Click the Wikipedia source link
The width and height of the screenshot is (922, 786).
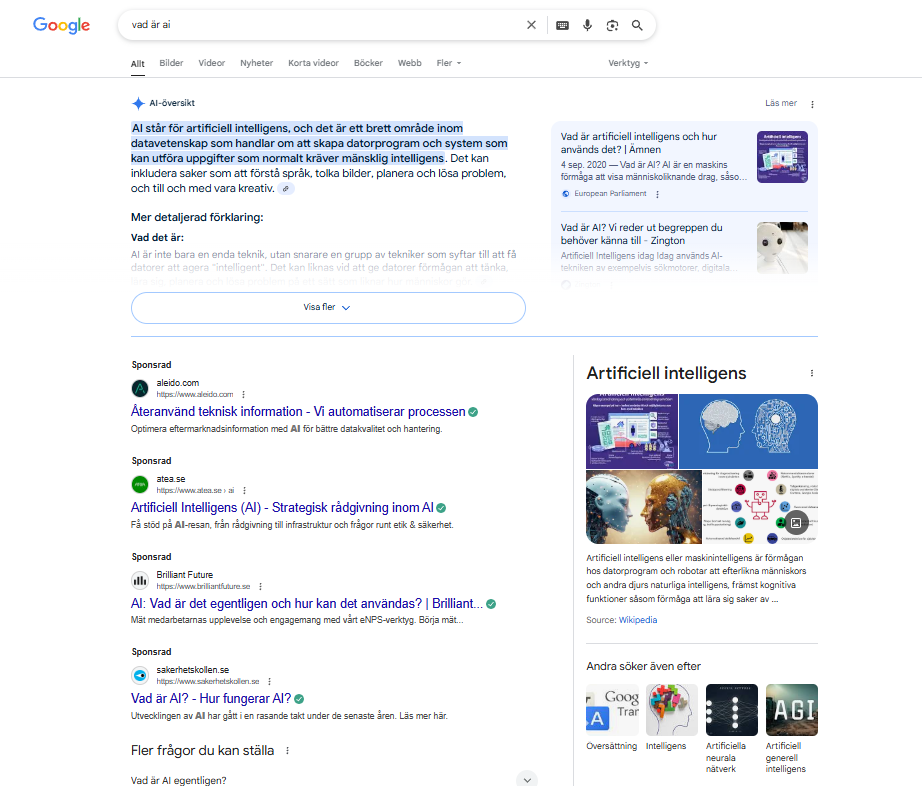(638, 620)
